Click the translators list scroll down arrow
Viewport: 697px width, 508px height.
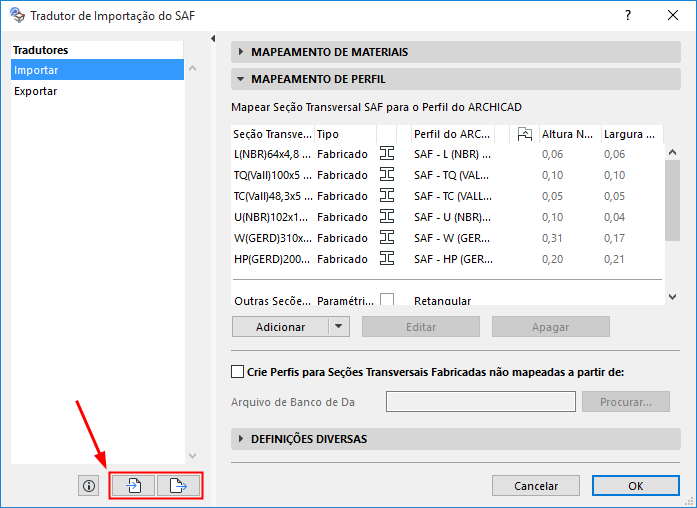click(x=192, y=456)
